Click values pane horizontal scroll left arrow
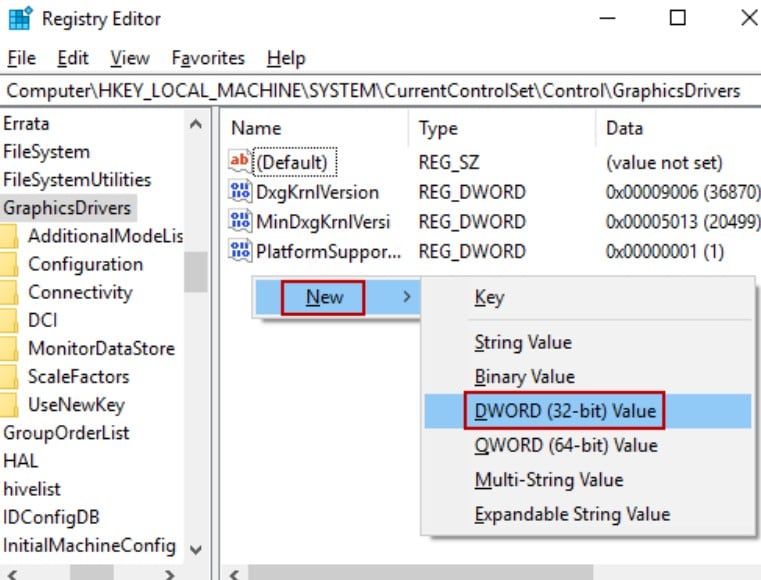The height and width of the screenshot is (580, 761). (234, 575)
